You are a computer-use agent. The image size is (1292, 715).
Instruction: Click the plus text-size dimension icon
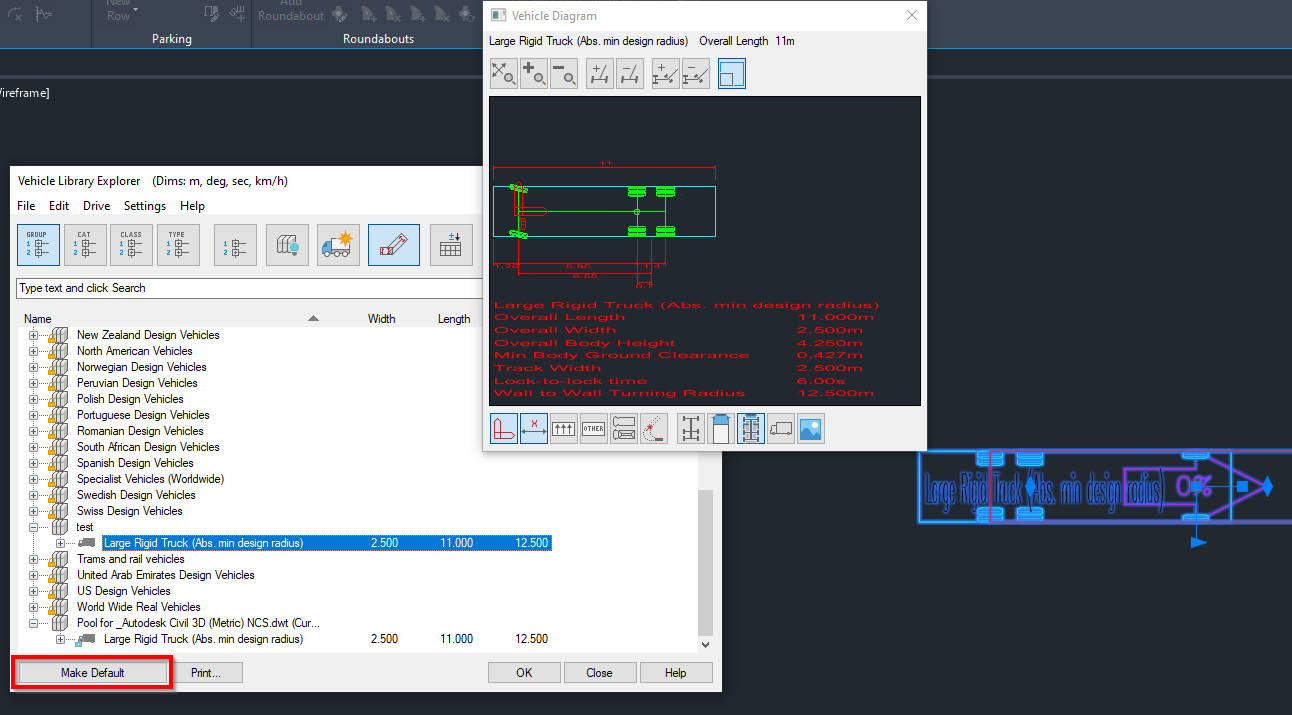click(665, 74)
